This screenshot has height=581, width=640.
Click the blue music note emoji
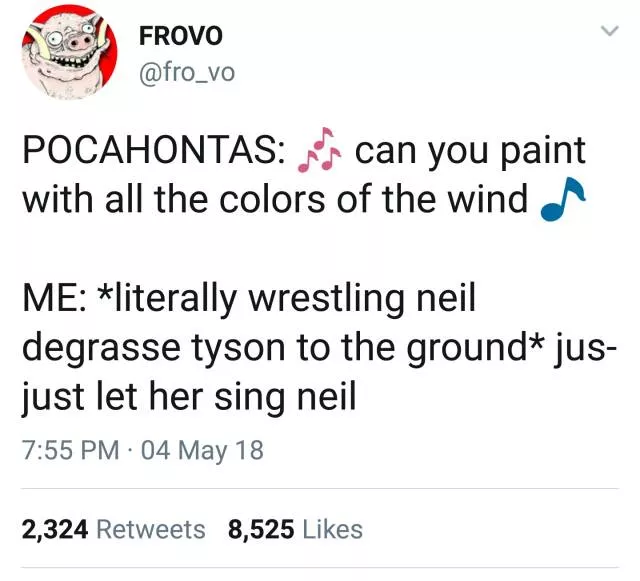point(563,199)
